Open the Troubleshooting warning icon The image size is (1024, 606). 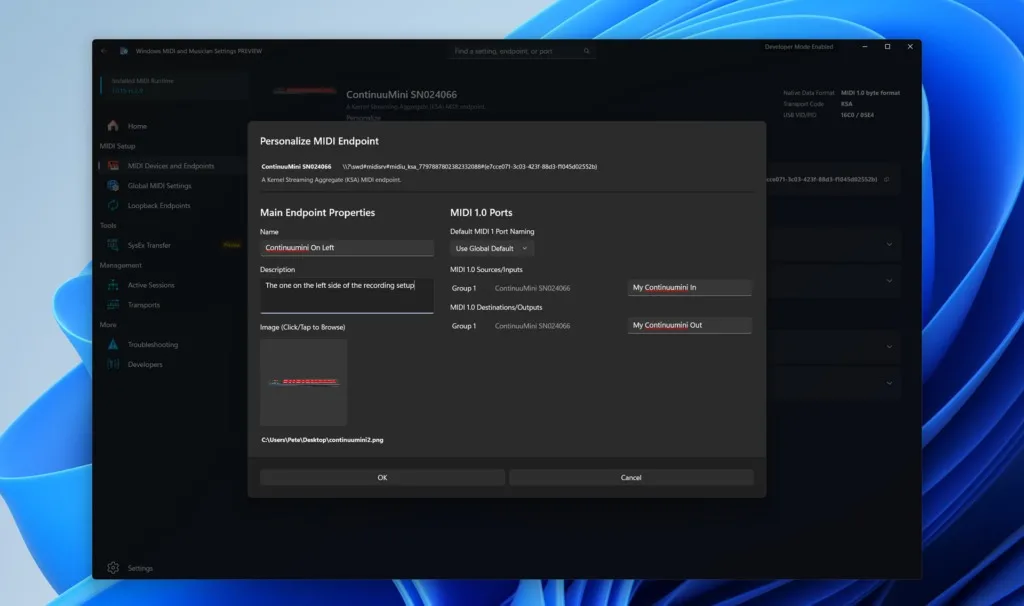(112, 343)
